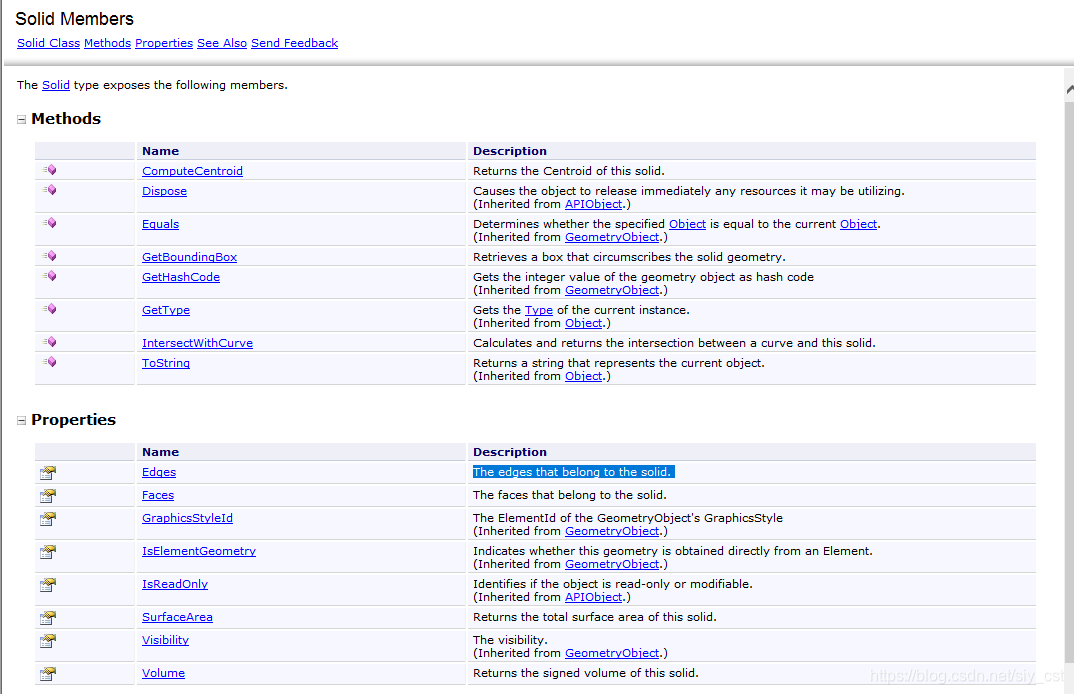Click the scrollbar up arrow on the right edge

1069,90
